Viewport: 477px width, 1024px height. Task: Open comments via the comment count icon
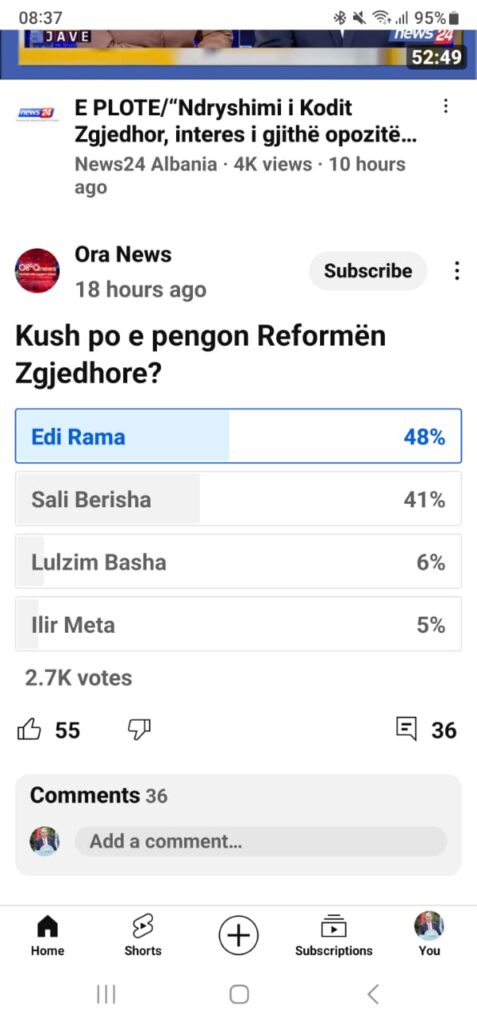pos(406,728)
